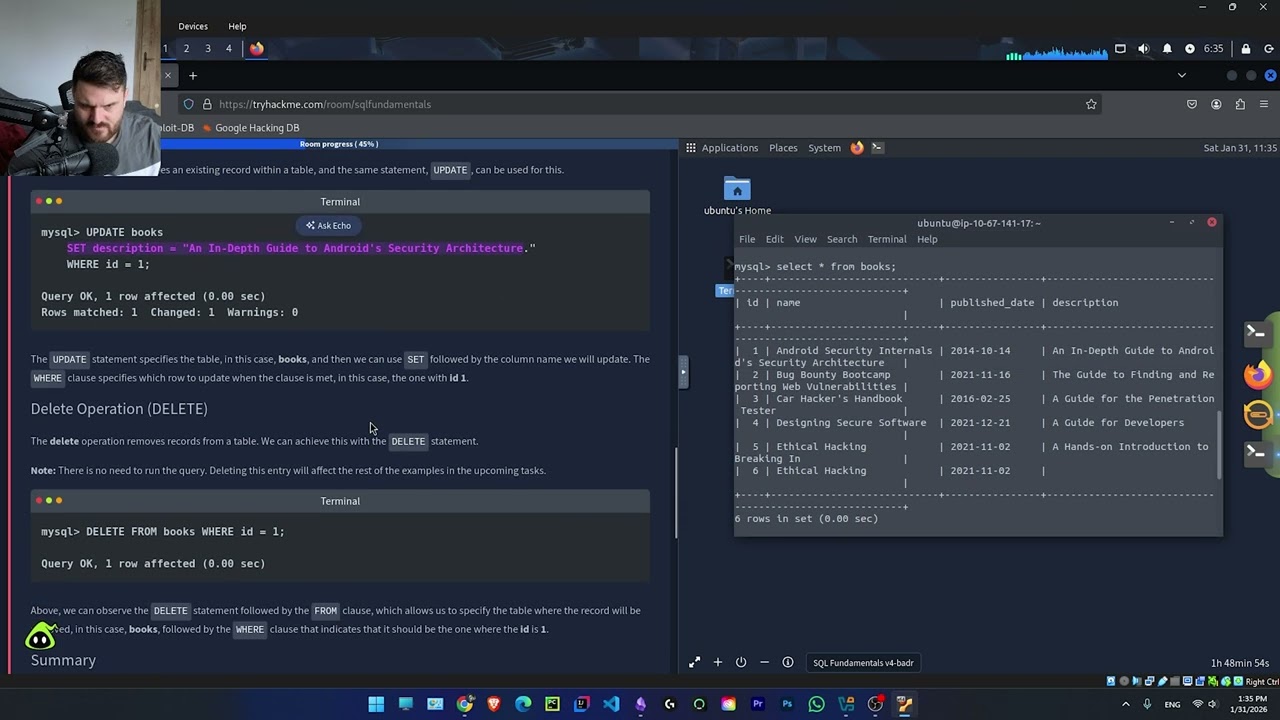Open OBS Studio from taskbar
Image resolution: width=1280 pixels, height=720 pixels.
[875, 704]
